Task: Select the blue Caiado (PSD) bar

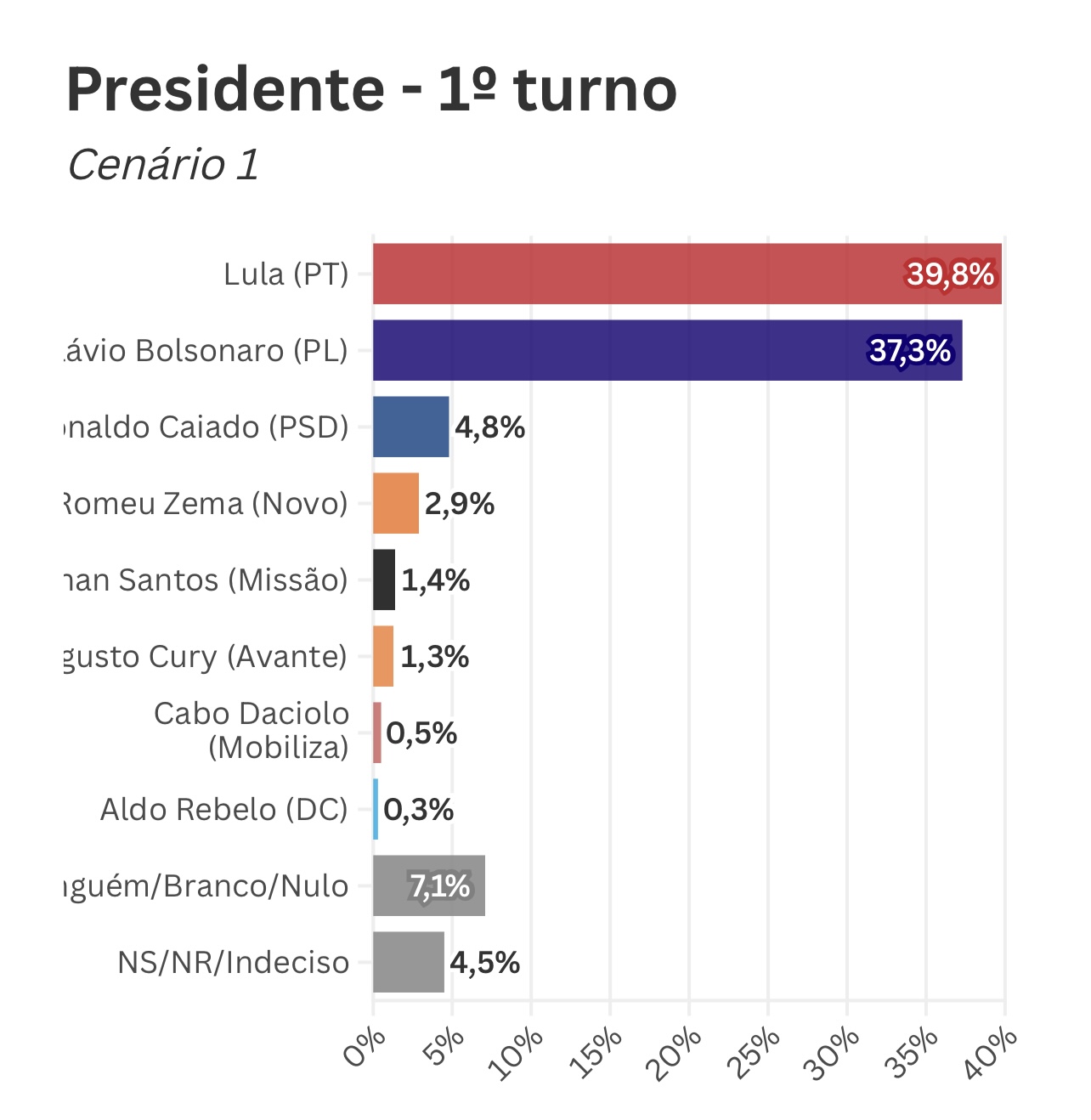Action: click(x=410, y=427)
